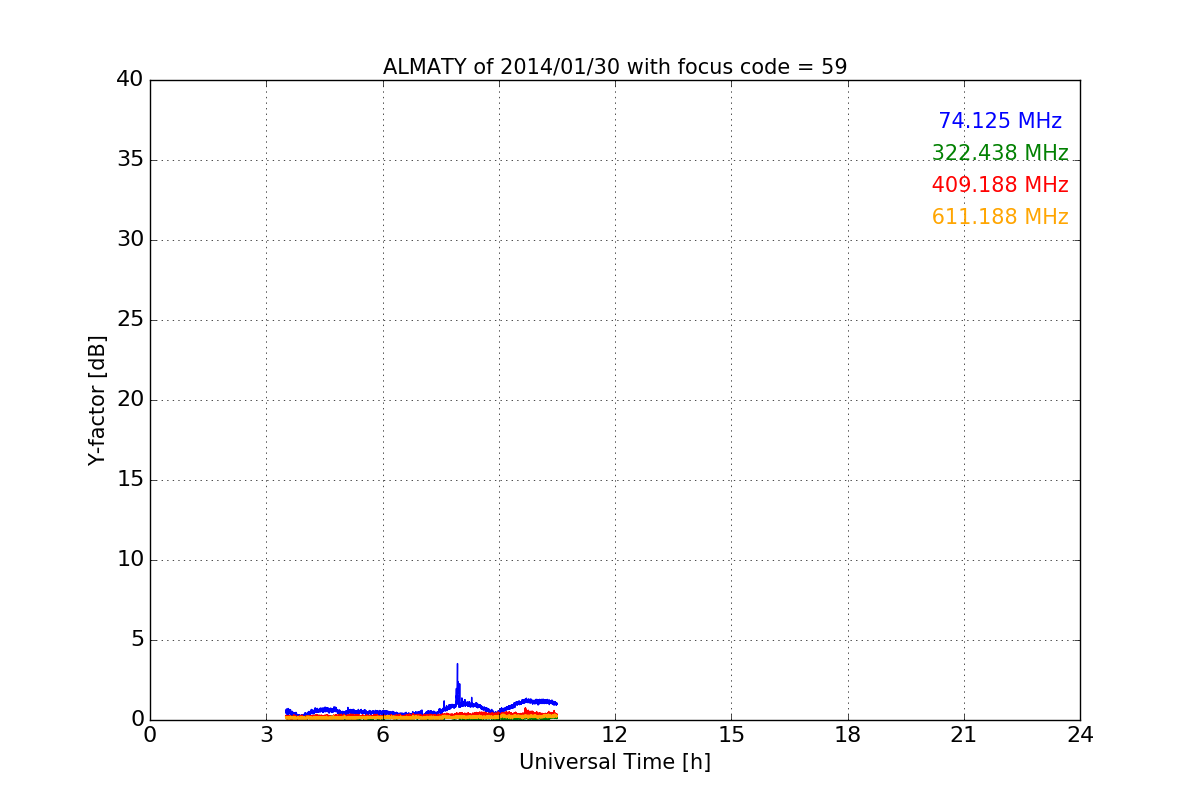Click x-axis tick label 3
This screenshot has width=1200, height=800.
click(x=266, y=735)
